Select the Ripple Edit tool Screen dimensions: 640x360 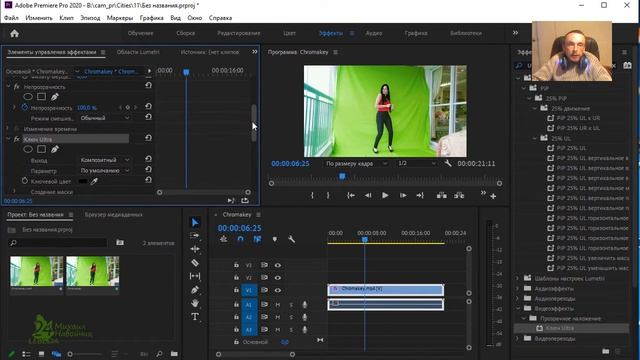coord(195,249)
